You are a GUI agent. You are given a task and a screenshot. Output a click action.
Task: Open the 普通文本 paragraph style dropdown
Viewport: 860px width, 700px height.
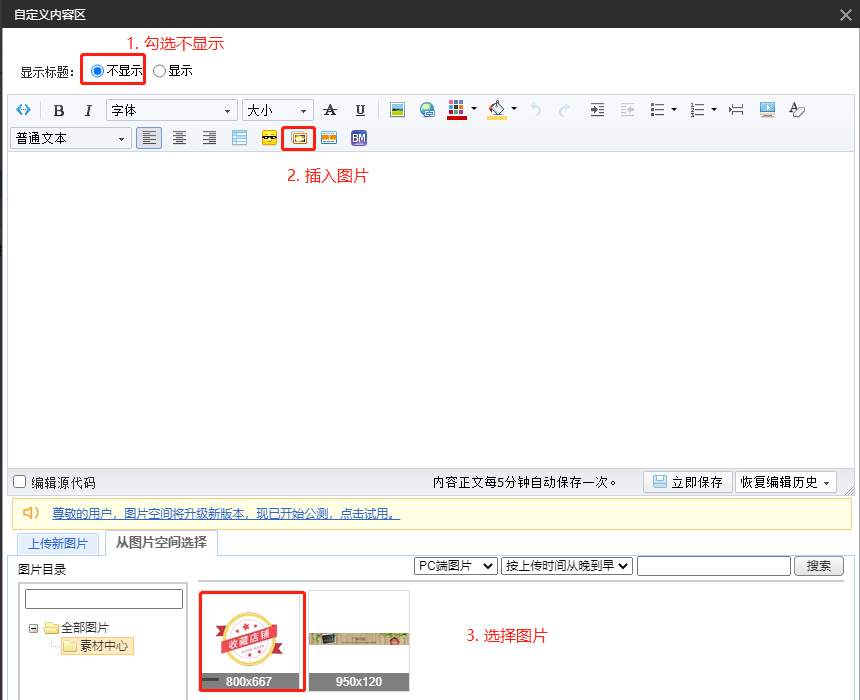(71, 138)
